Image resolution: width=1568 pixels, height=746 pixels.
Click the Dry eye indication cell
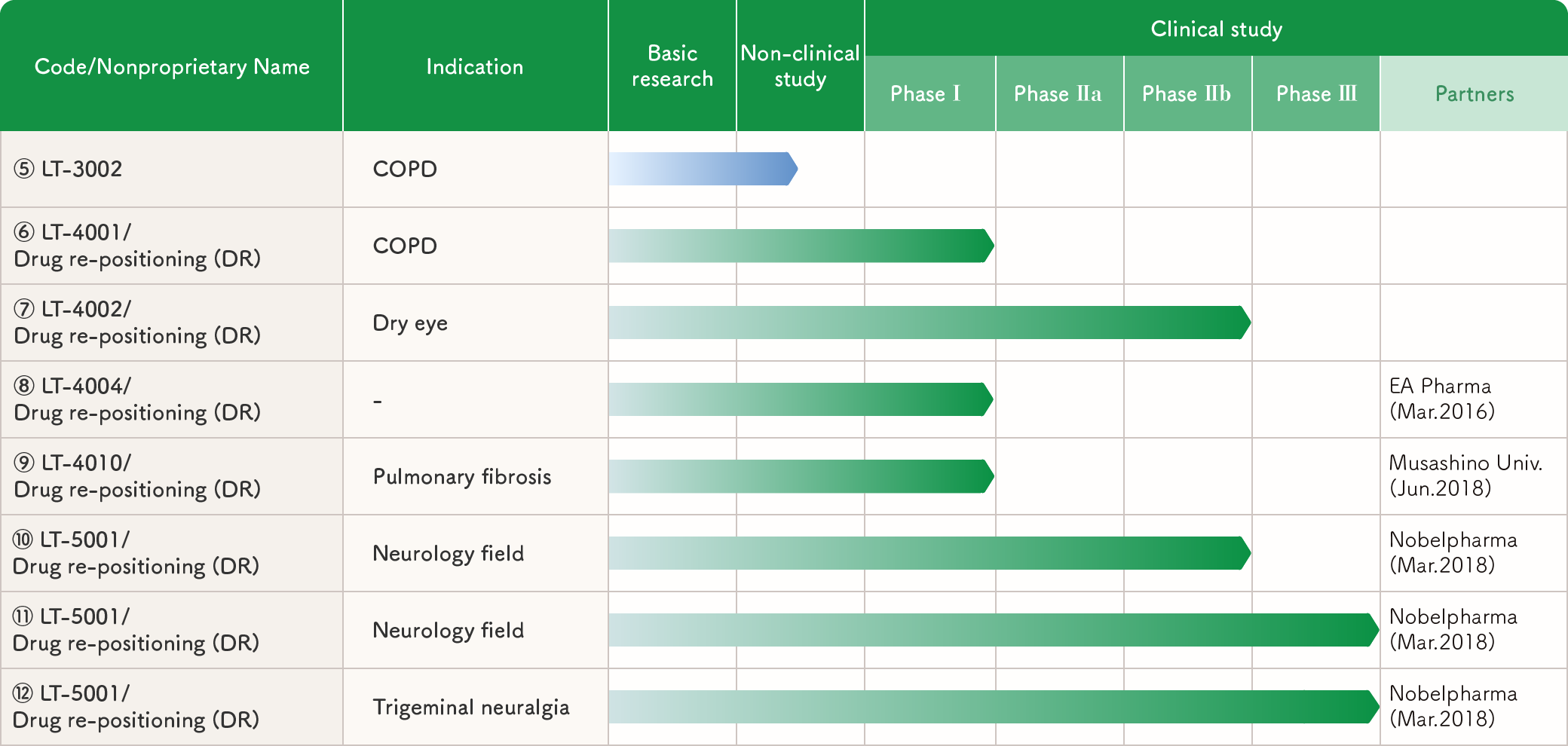click(x=410, y=323)
